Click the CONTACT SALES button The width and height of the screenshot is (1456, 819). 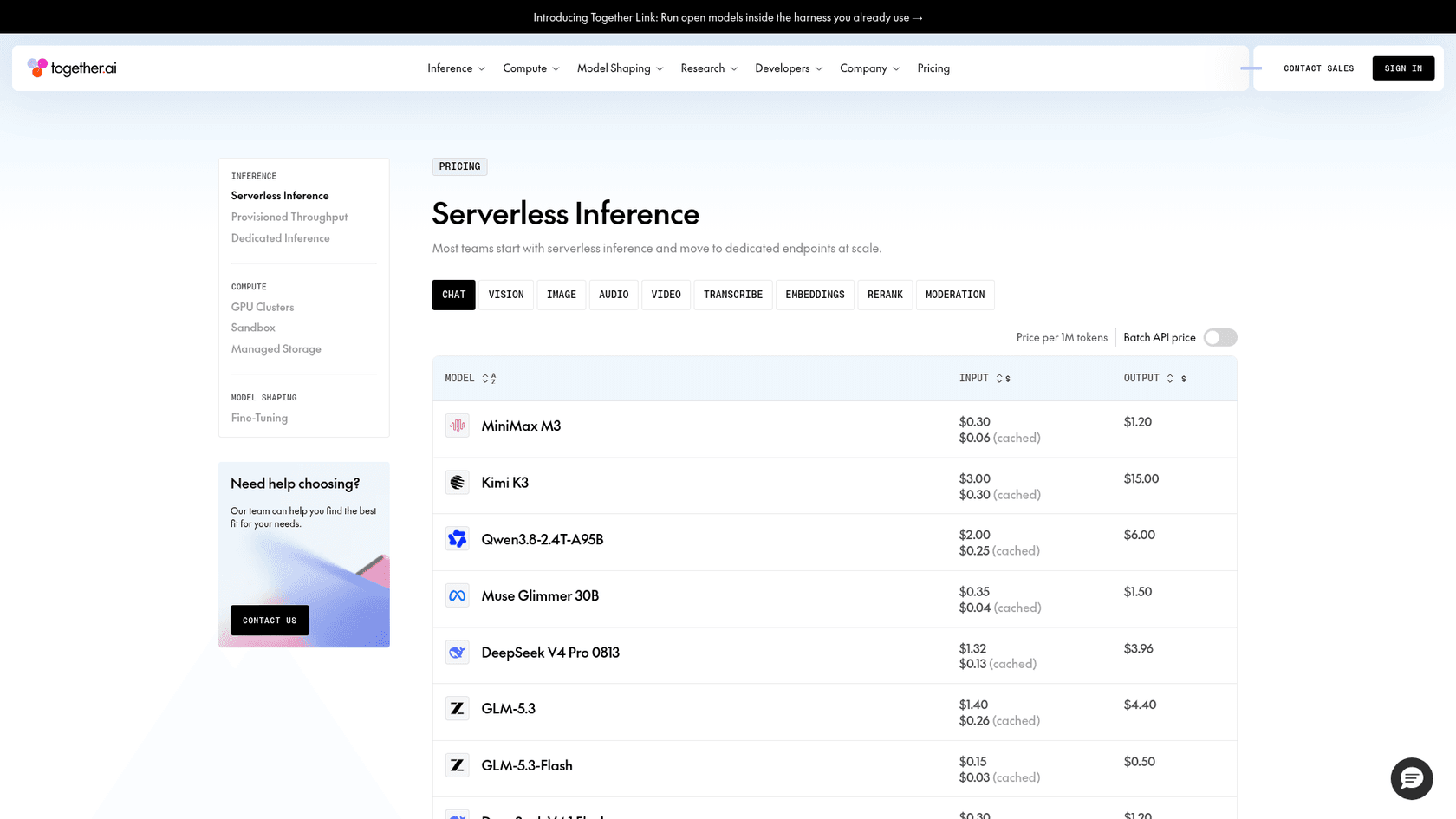point(1318,68)
